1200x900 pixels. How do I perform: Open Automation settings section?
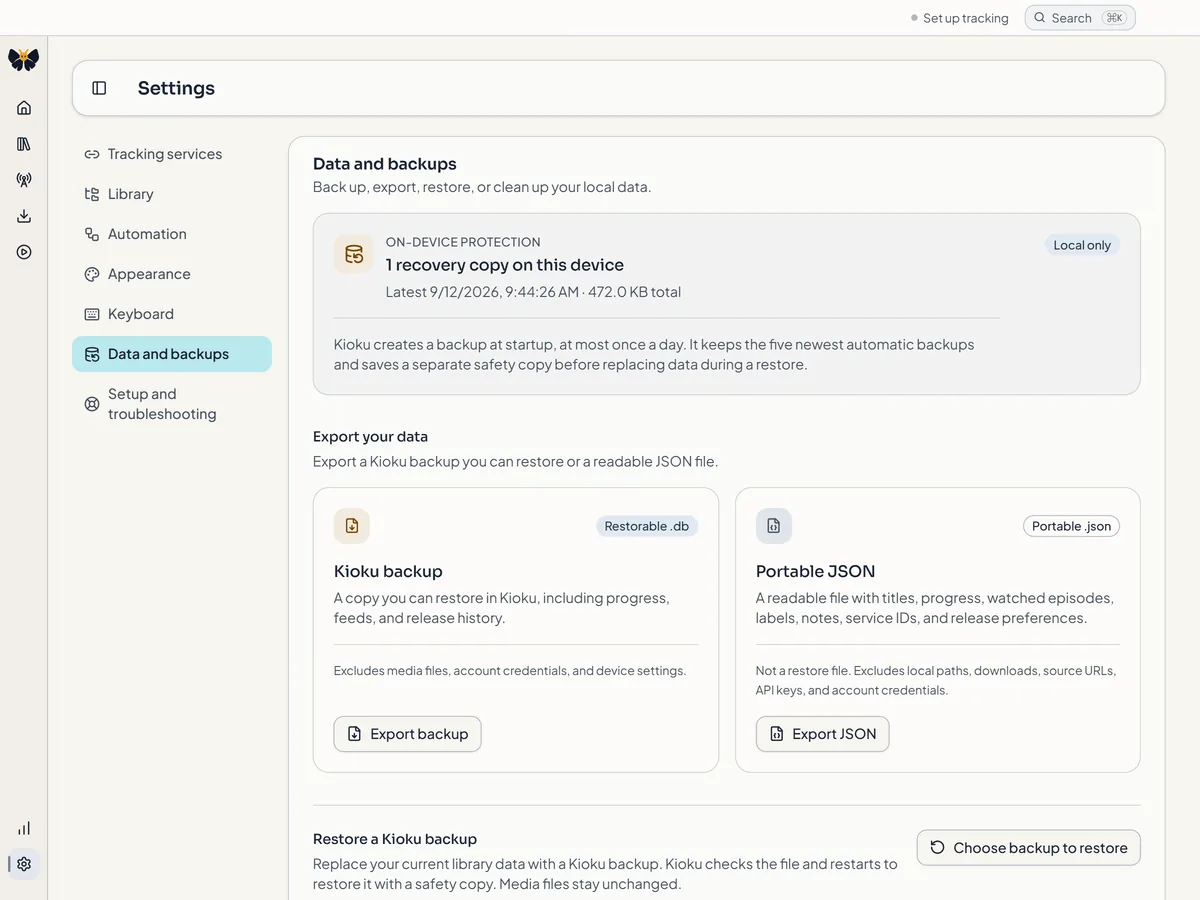pos(172,234)
